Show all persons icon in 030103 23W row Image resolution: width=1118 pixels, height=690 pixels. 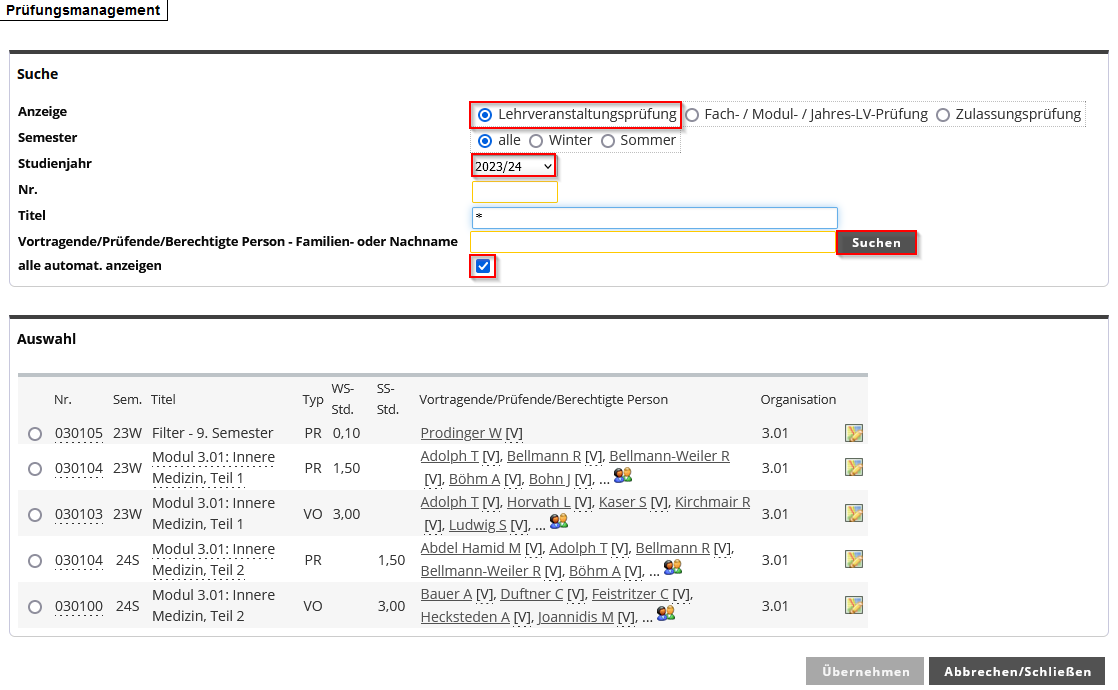pyautogui.click(x=559, y=521)
